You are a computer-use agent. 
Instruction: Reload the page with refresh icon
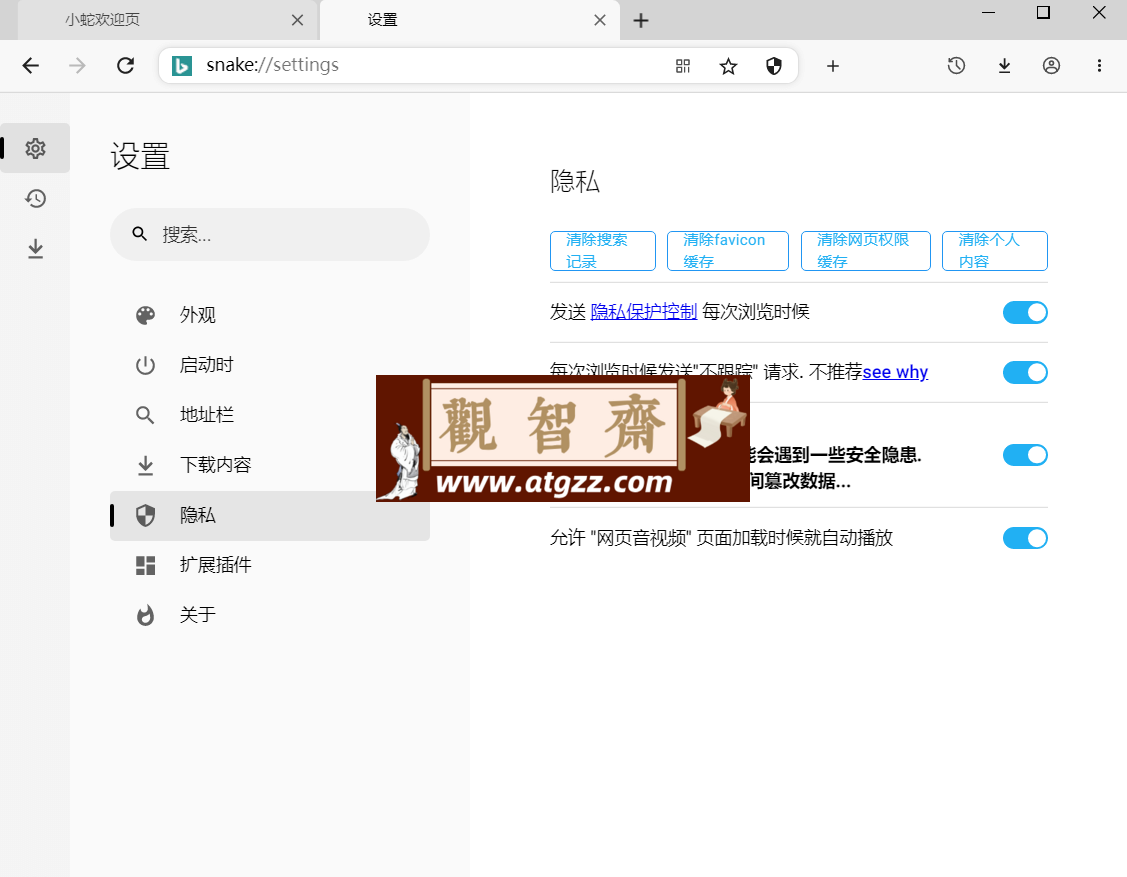tap(125, 66)
